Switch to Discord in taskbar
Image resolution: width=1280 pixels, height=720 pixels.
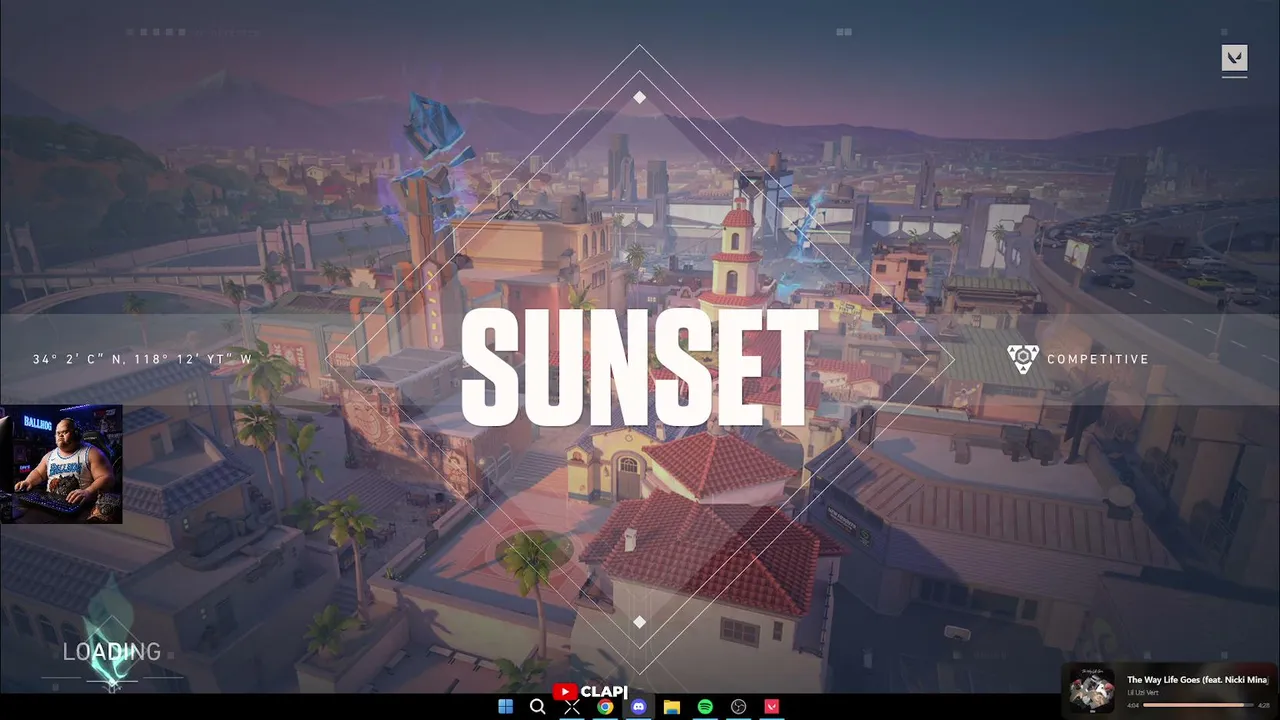(638, 707)
